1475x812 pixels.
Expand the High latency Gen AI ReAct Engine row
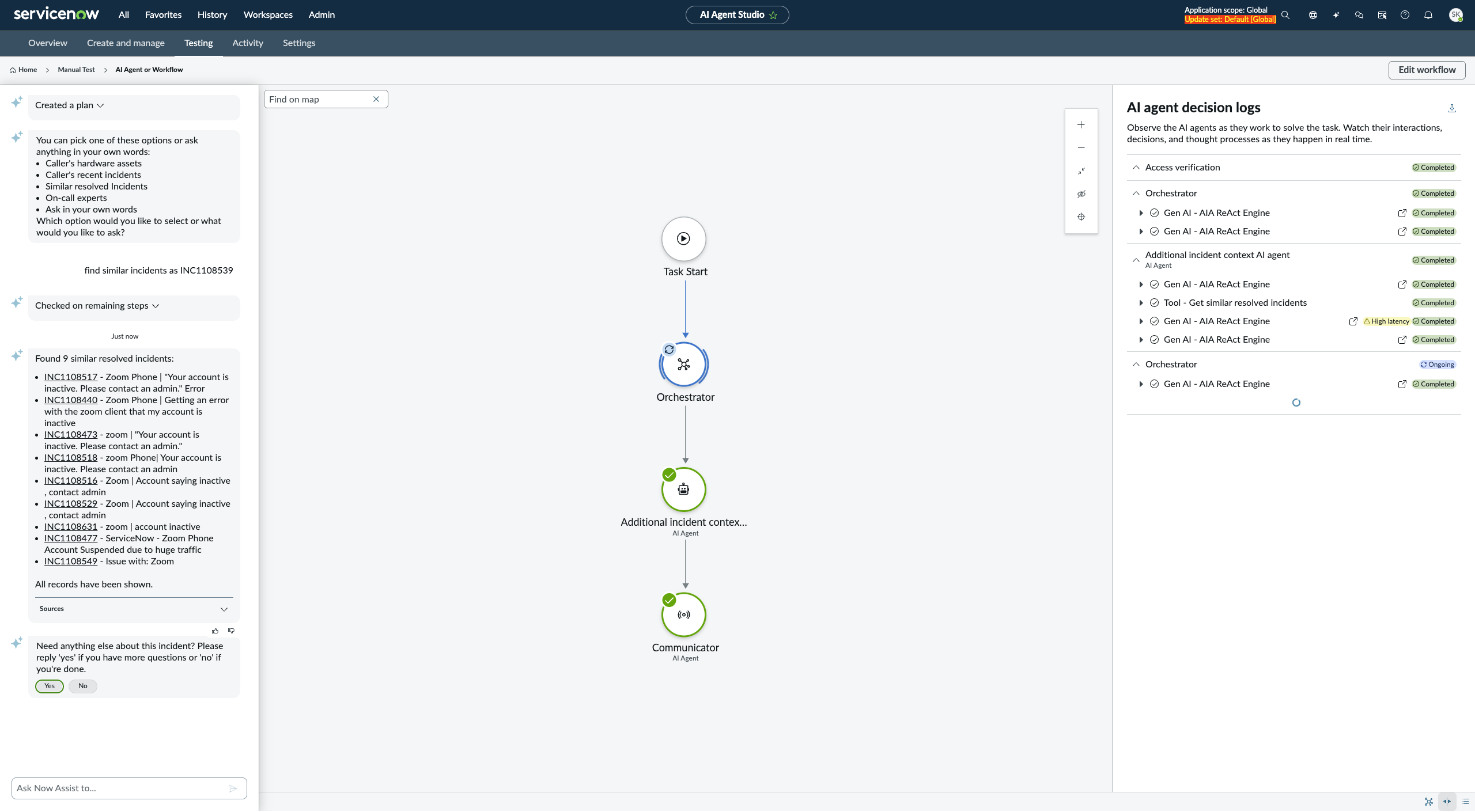tap(1141, 321)
